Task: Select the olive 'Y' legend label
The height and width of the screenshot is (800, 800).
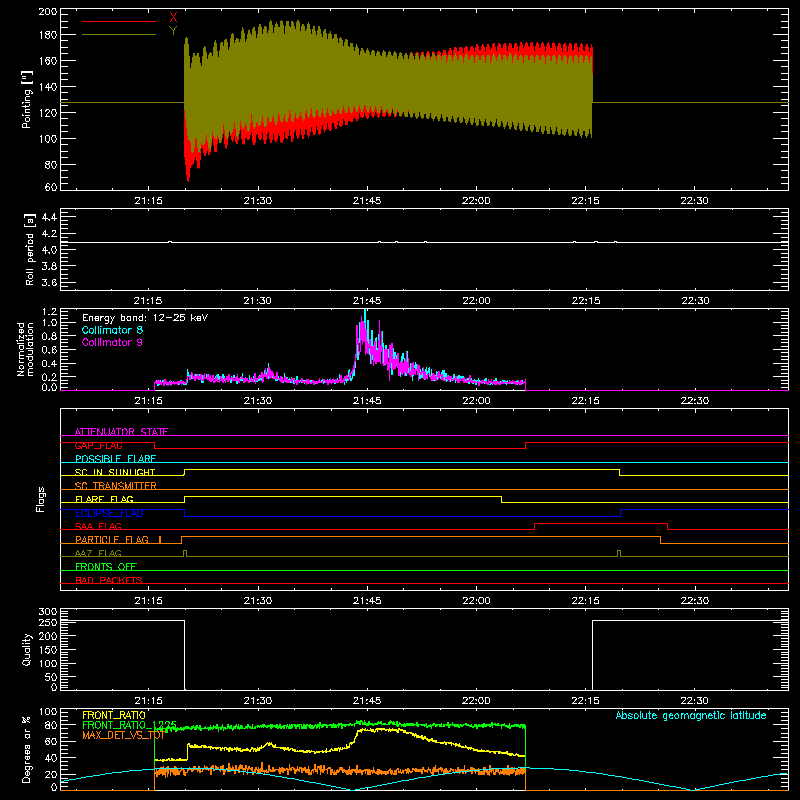Action: click(173, 30)
